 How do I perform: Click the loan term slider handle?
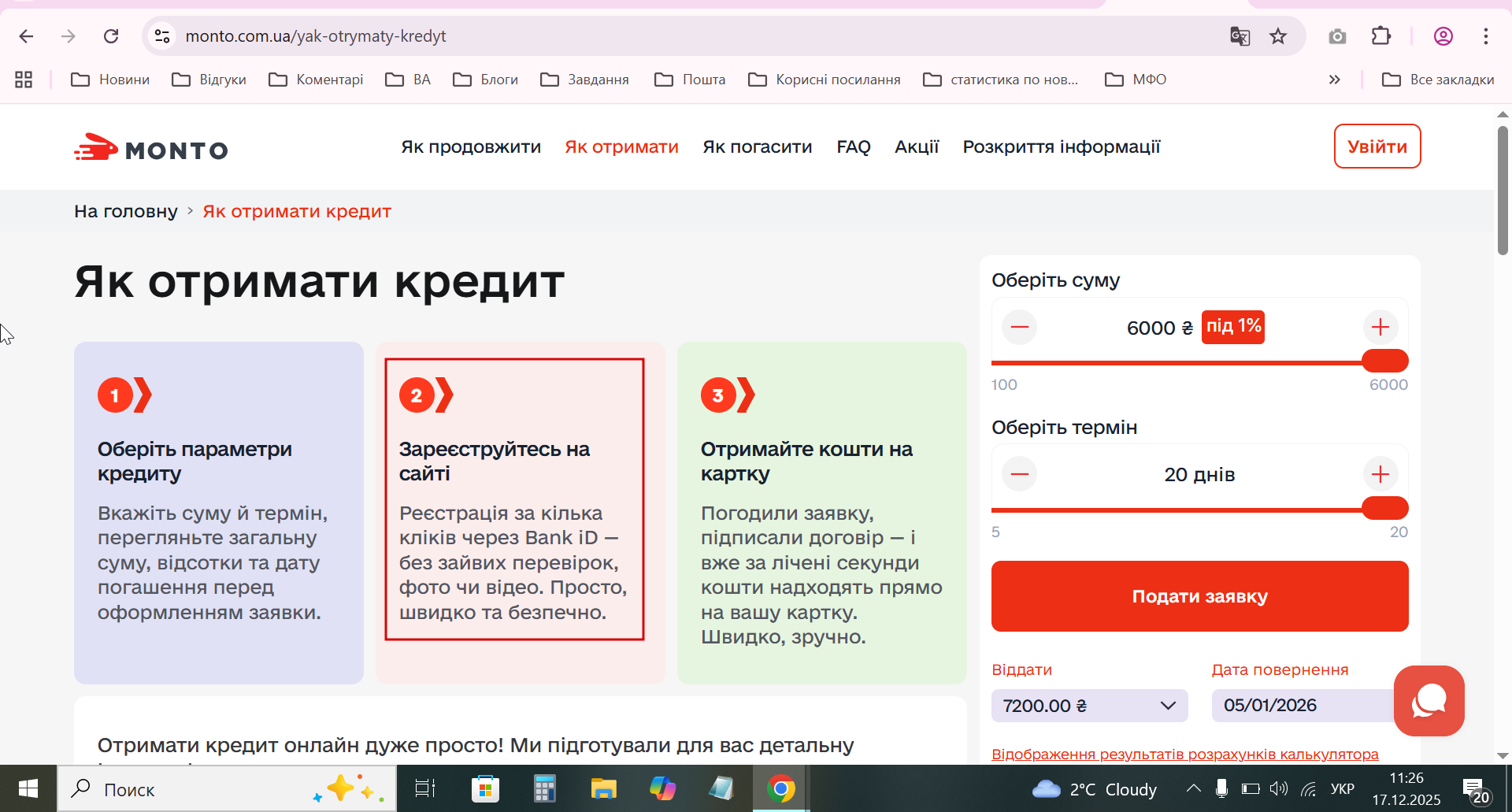click(x=1385, y=508)
